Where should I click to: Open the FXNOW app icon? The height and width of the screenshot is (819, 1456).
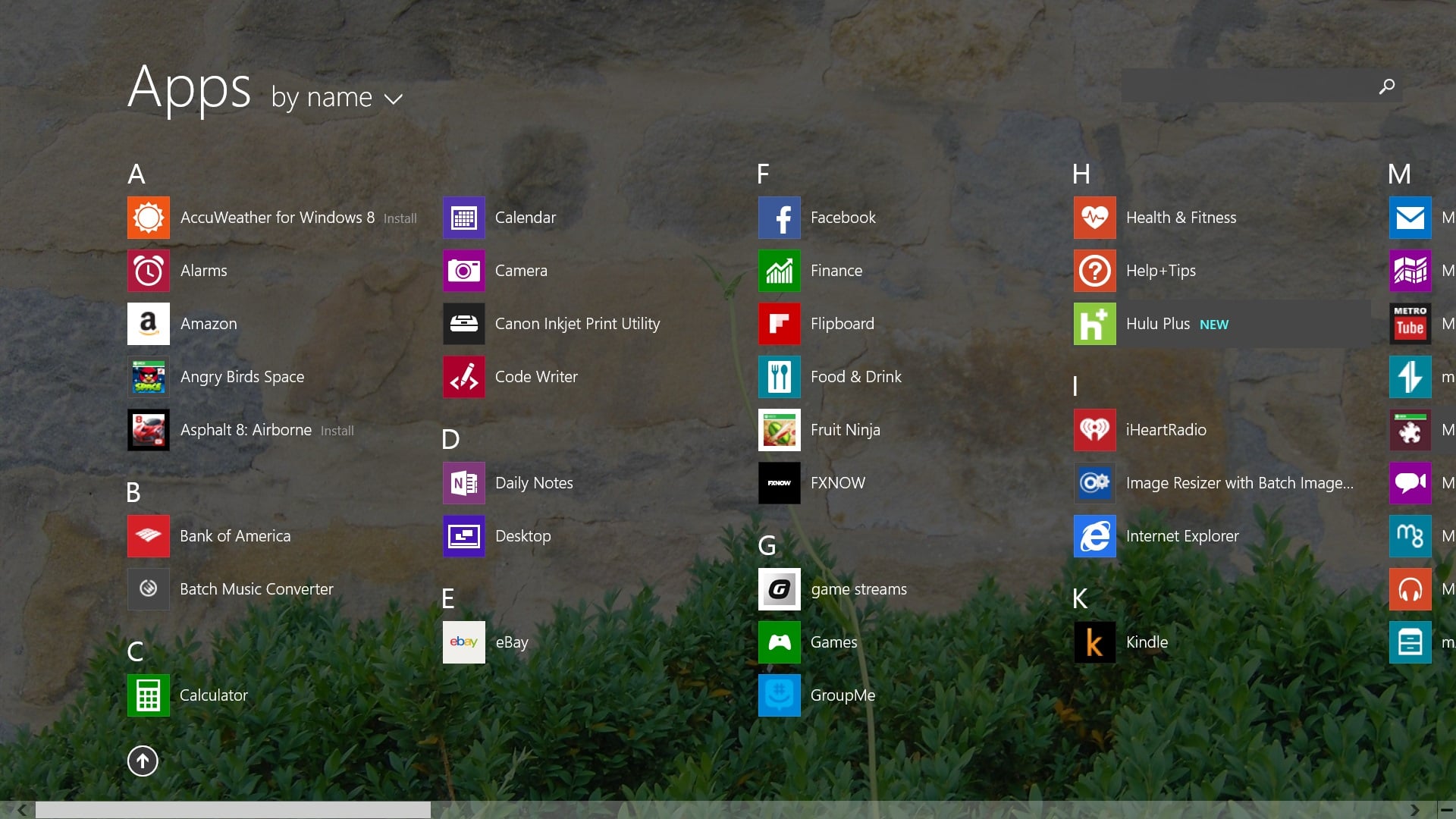click(x=780, y=483)
